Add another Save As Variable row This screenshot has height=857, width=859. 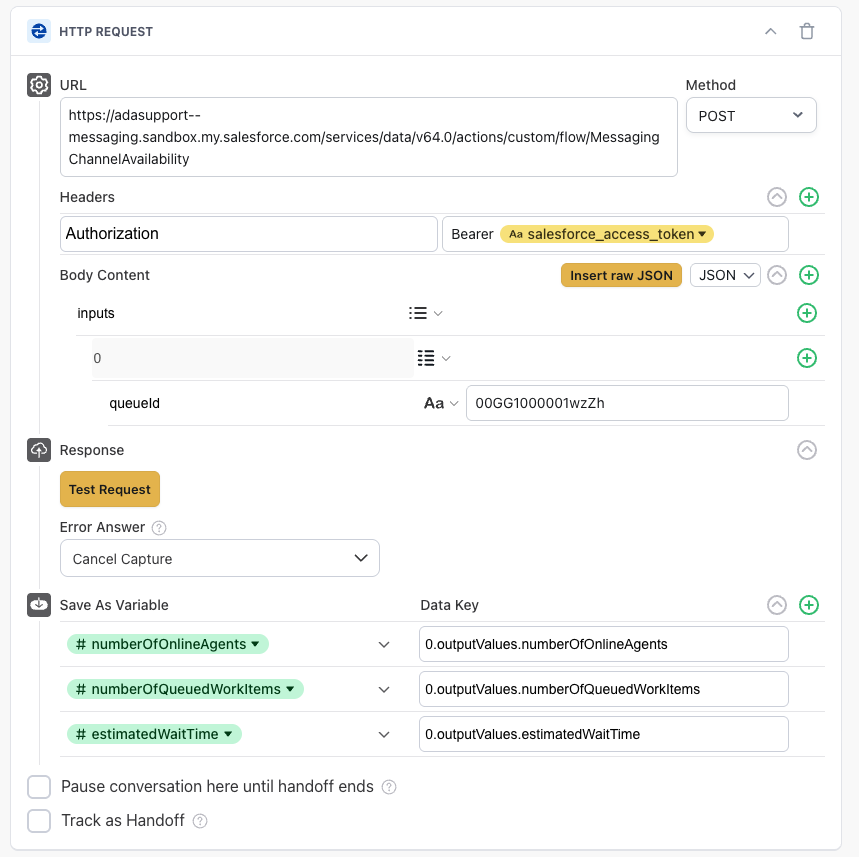pyautogui.click(x=809, y=605)
